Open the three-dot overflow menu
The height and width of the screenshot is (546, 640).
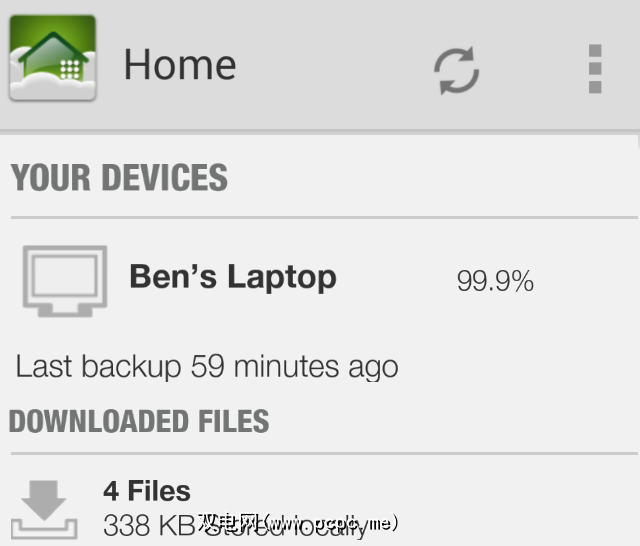pos(595,69)
